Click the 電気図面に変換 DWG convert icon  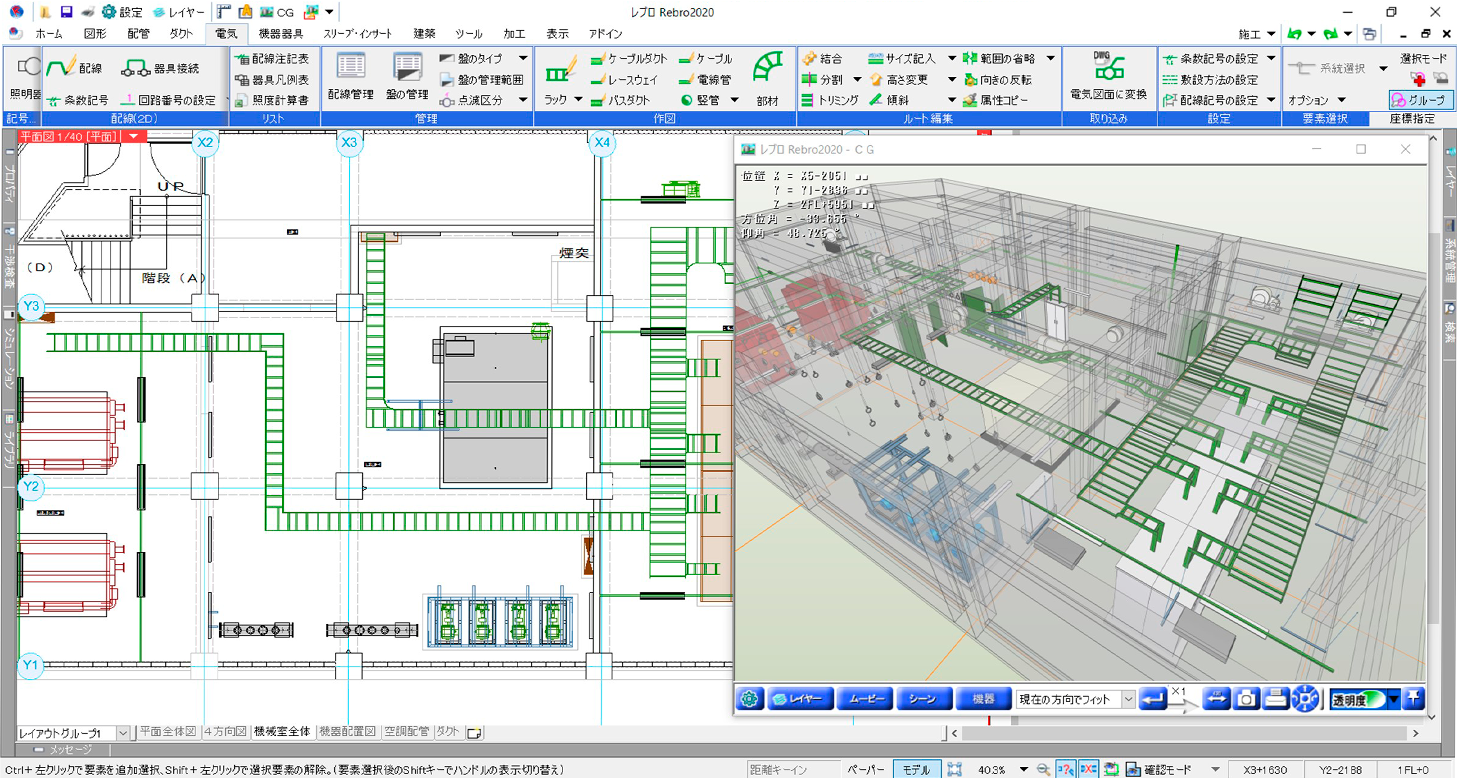click(1108, 76)
